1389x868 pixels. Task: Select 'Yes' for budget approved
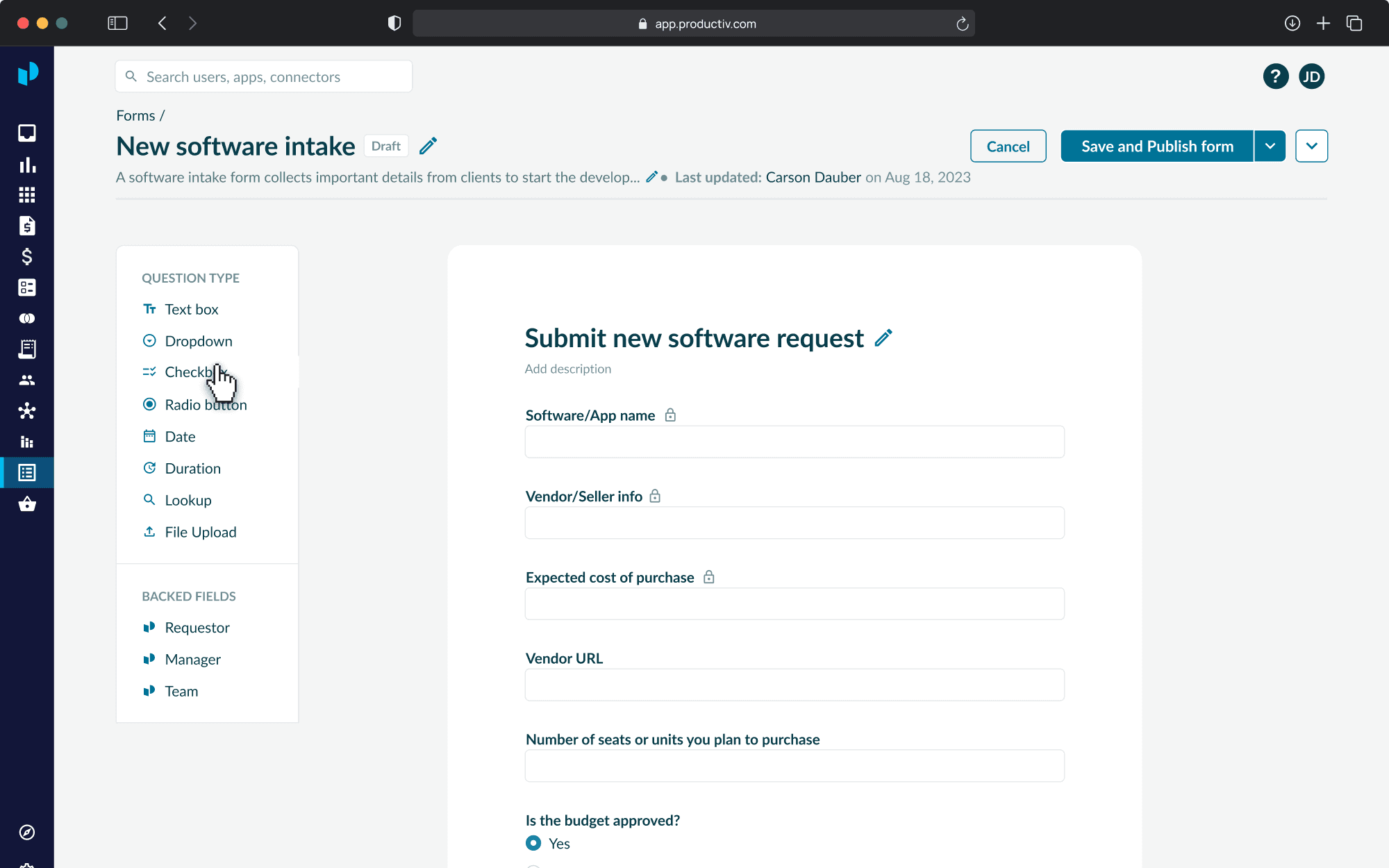pos(533,843)
